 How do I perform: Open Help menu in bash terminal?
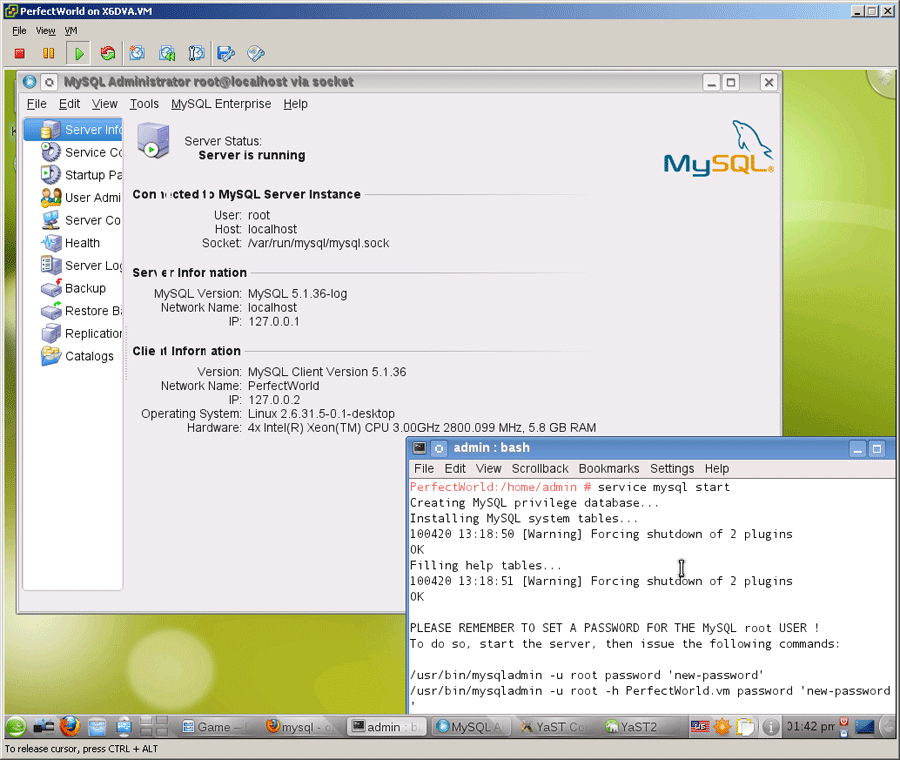coord(717,468)
